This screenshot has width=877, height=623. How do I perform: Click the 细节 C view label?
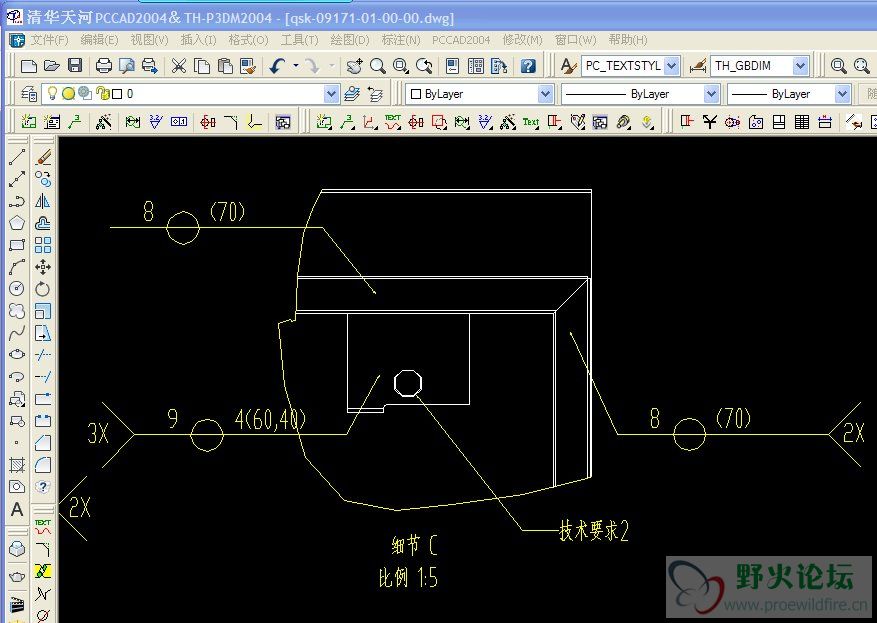click(414, 545)
